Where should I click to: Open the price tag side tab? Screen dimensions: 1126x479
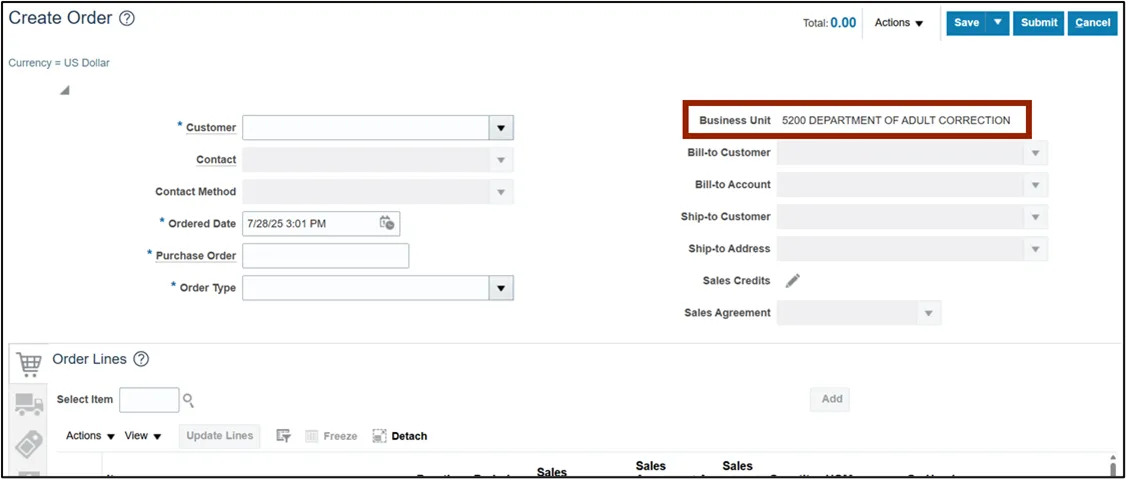coord(29,445)
